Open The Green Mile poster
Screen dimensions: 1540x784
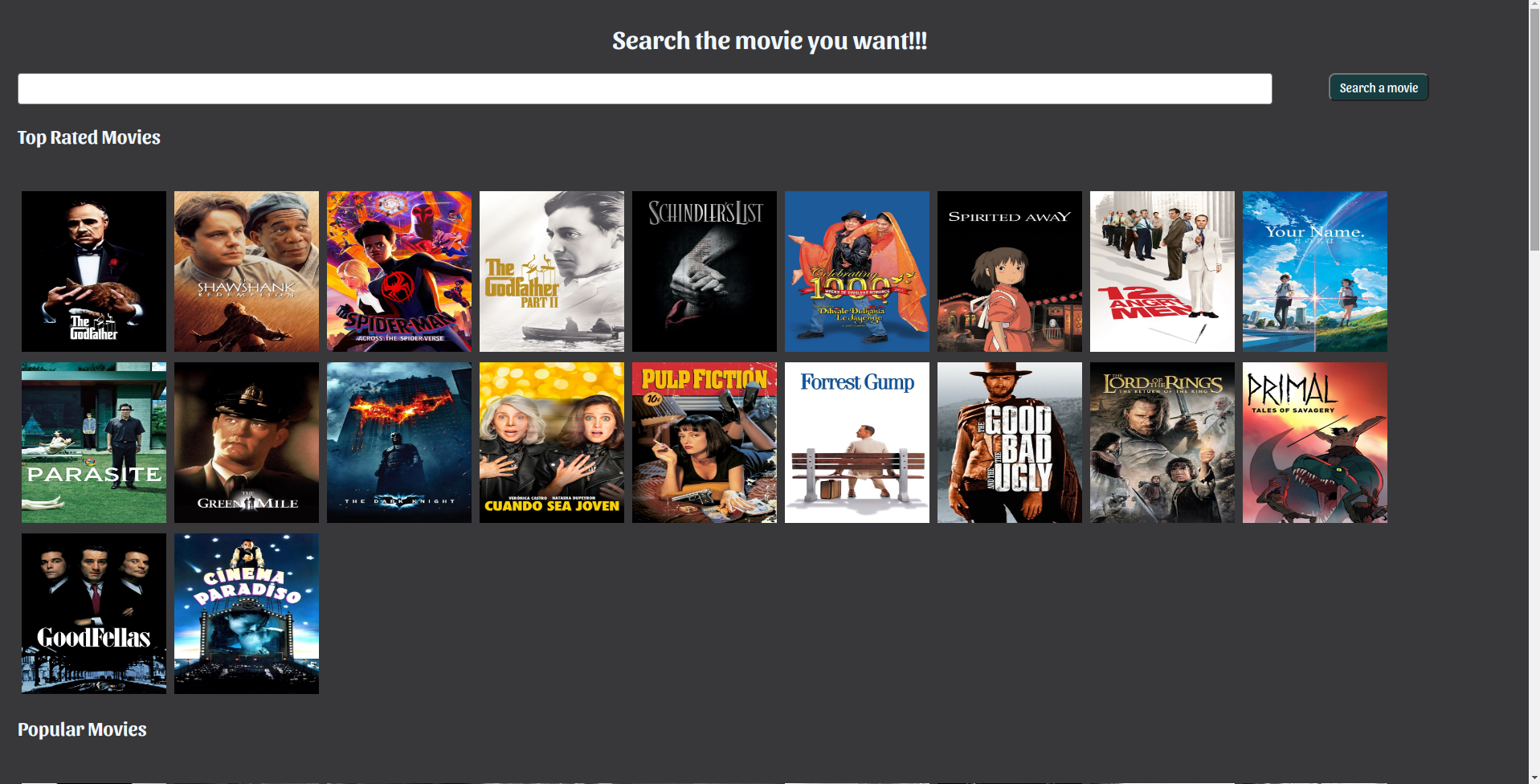(x=247, y=443)
